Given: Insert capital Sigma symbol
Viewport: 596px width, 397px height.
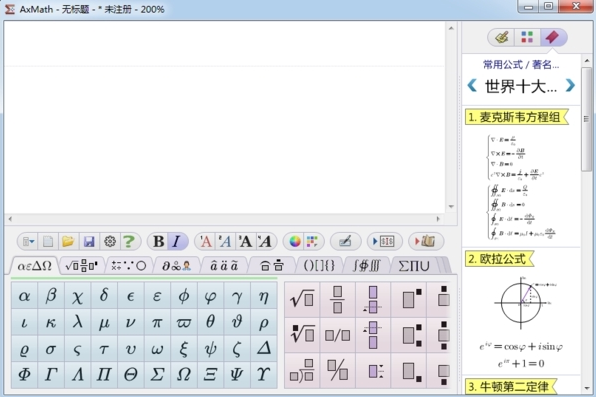Looking at the screenshot, I should [157, 375].
